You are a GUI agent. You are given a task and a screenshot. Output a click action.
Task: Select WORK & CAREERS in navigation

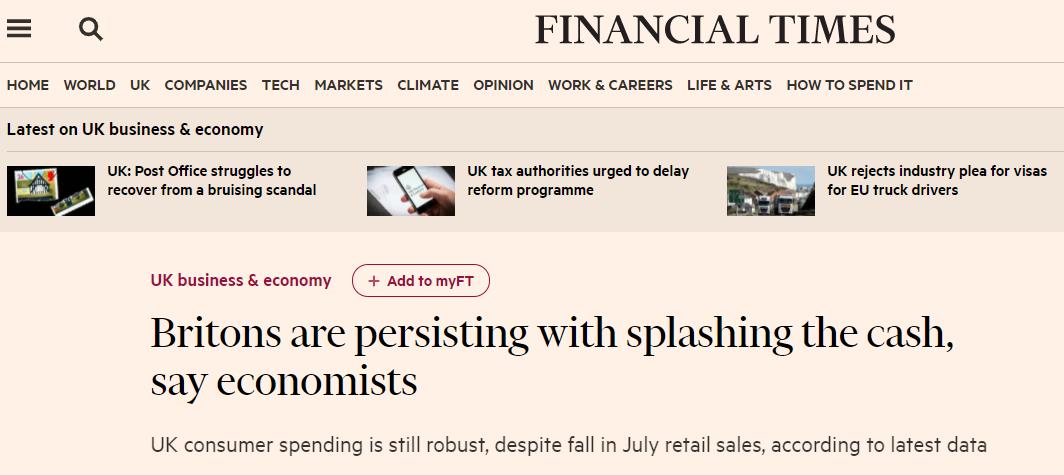[x=610, y=86]
